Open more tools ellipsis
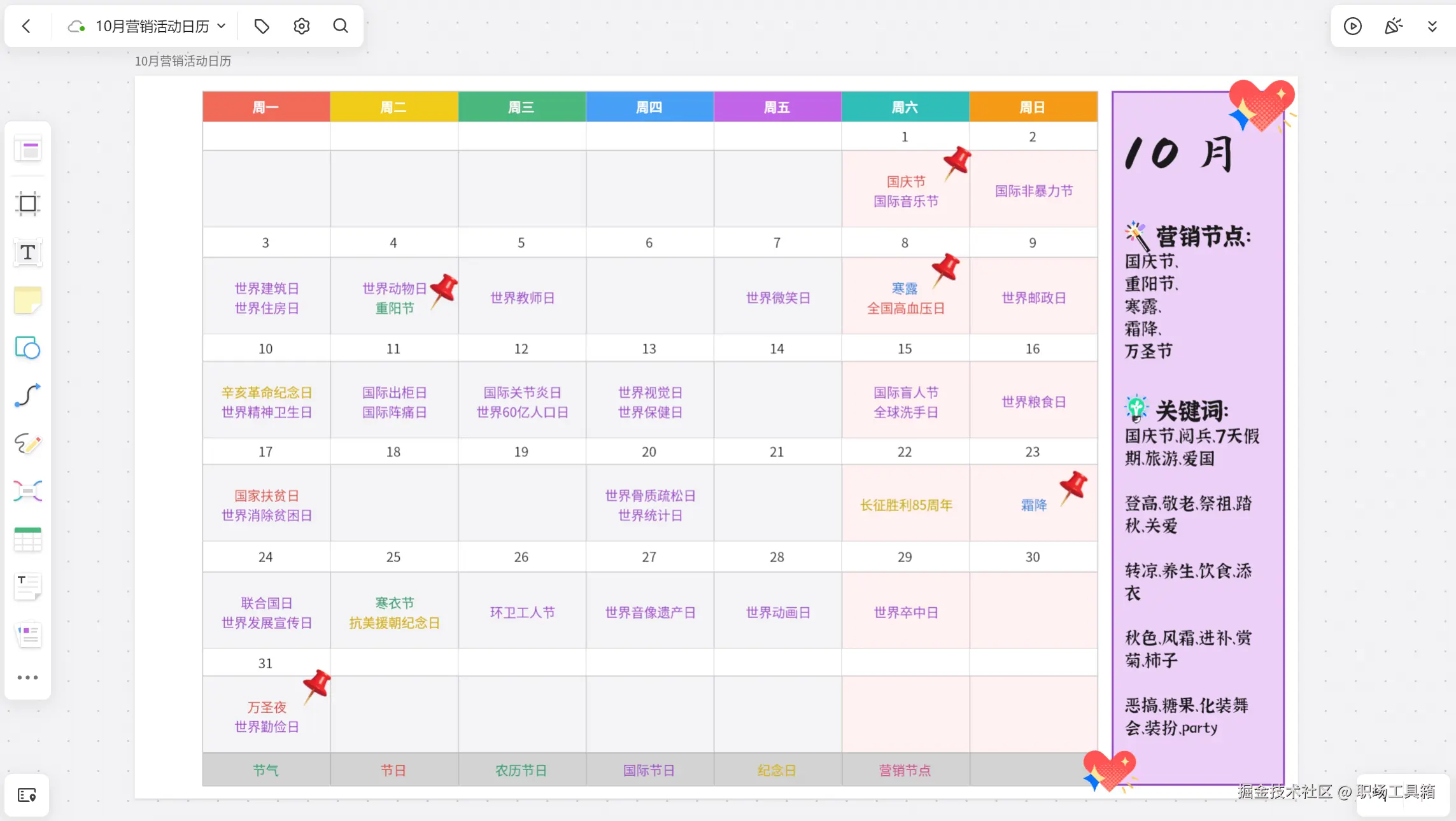 point(27,677)
